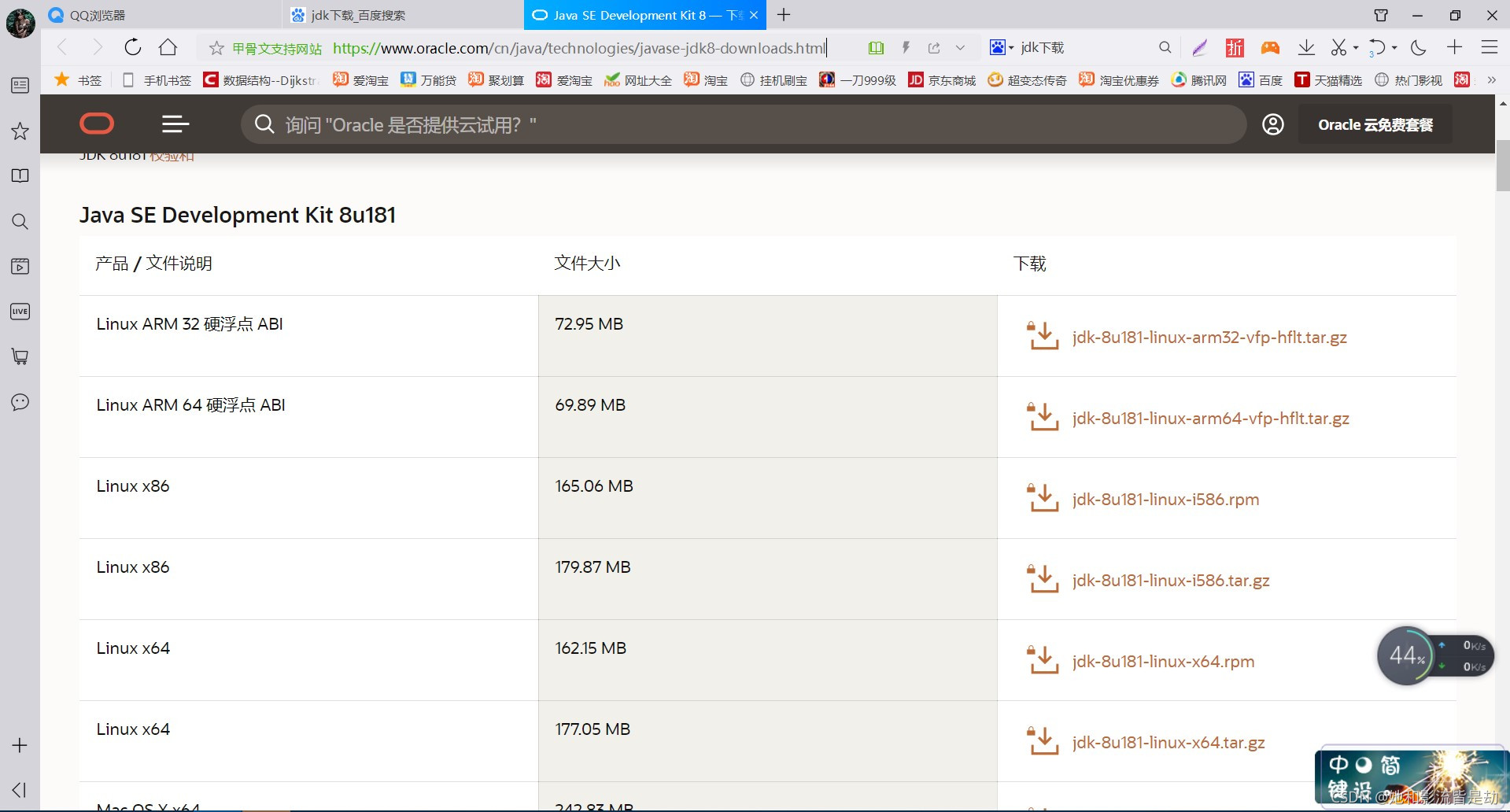Open the purple feather notes icon
The height and width of the screenshot is (812, 1510).
point(1199,48)
